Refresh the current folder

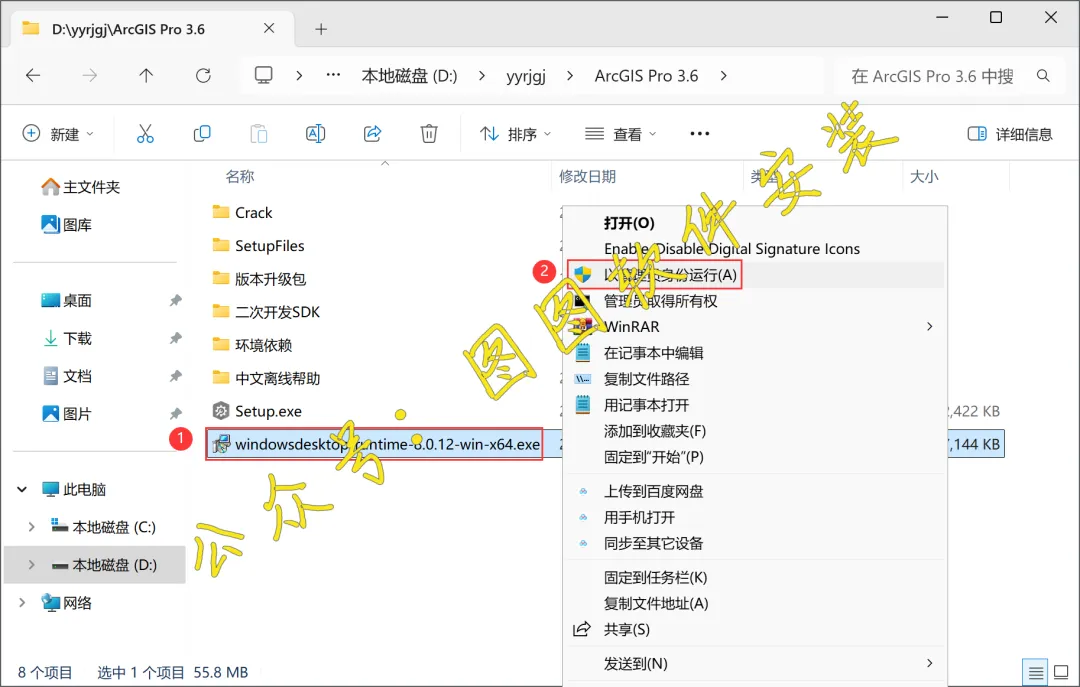pos(203,76)
